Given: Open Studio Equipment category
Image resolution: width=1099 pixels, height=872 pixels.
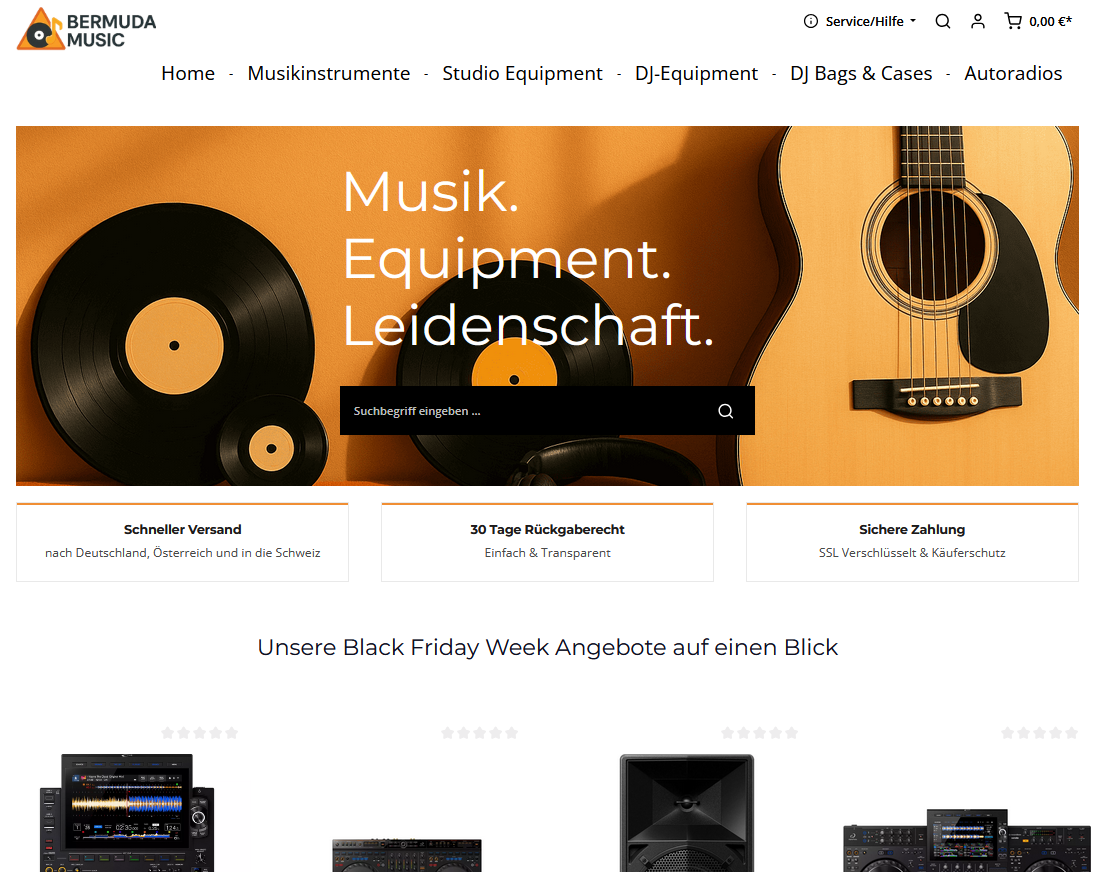Looking at the screenshot, I should 522,73.
